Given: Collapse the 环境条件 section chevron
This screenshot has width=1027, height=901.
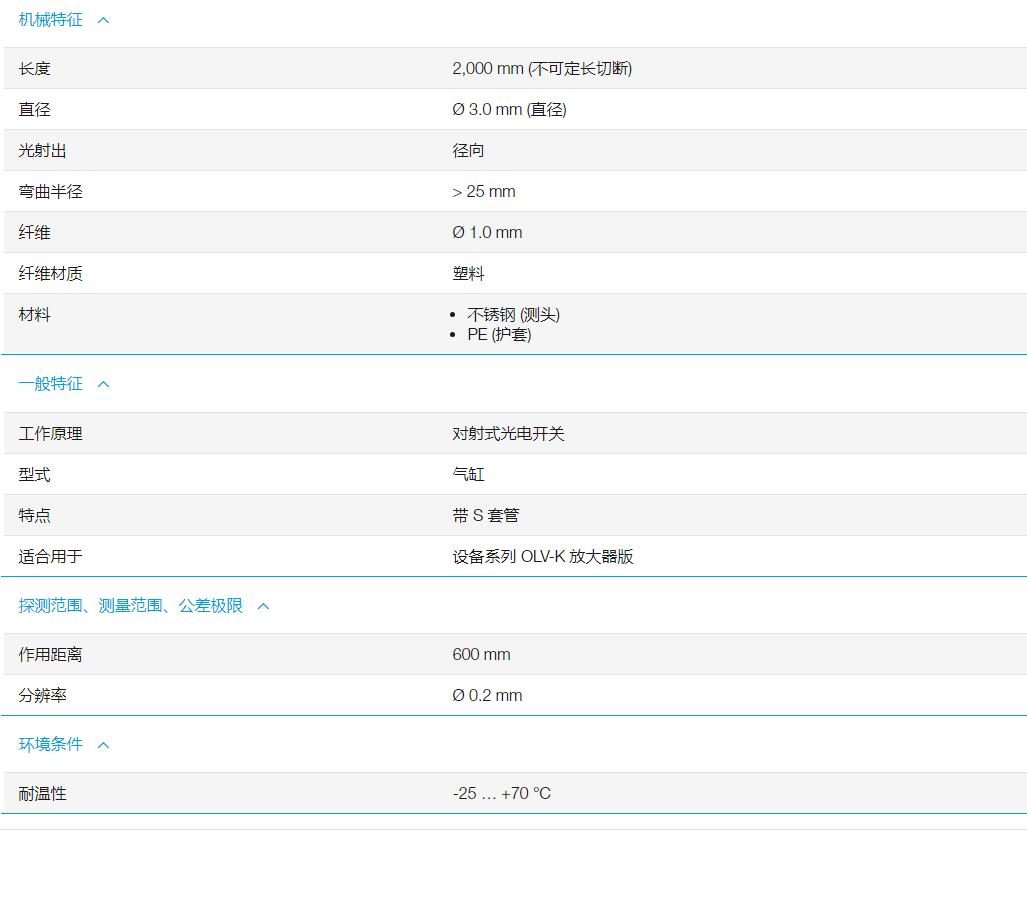Looking at the screenshot, I should coord(103,744).
